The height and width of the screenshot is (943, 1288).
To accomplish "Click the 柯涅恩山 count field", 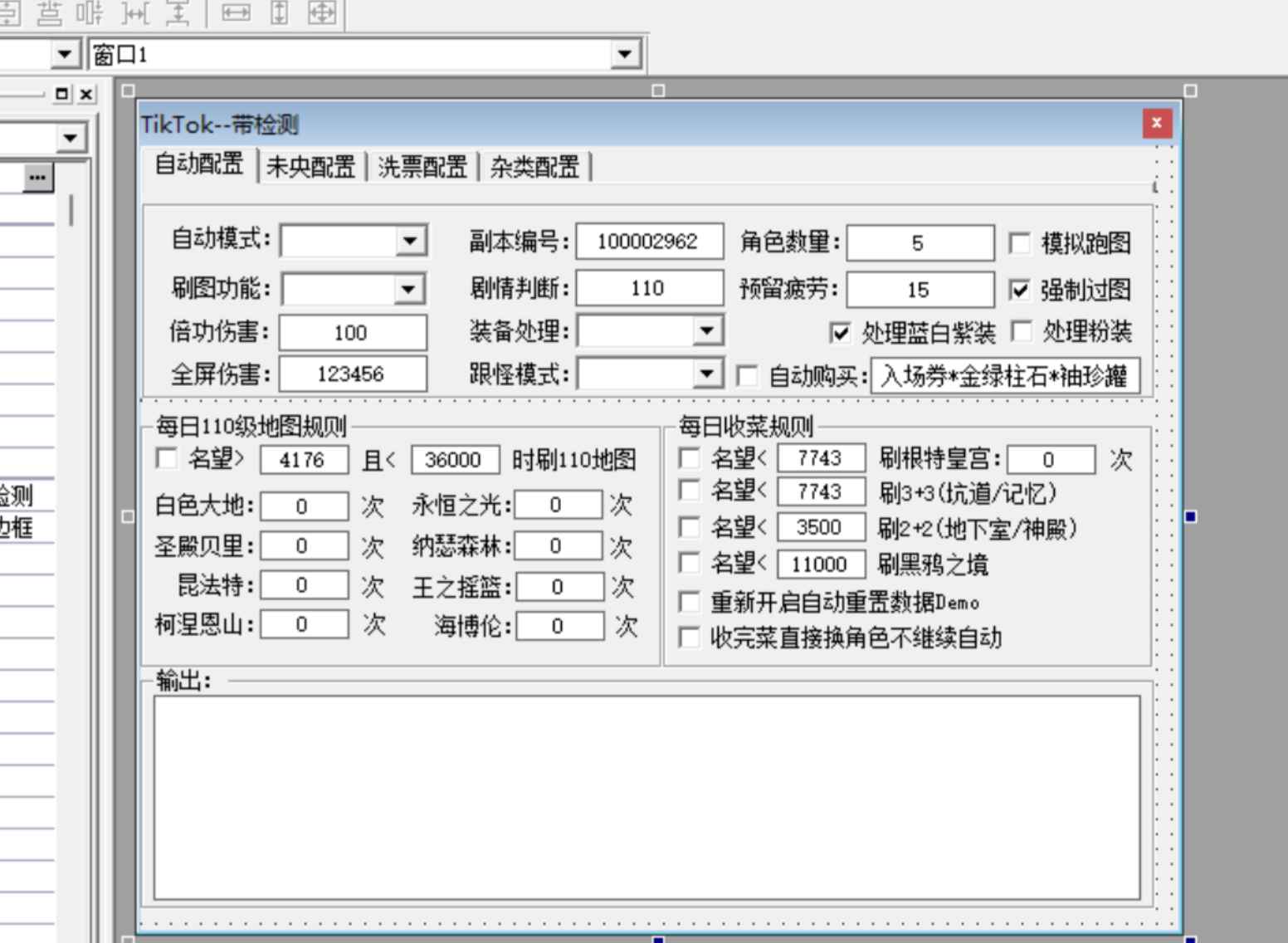I will pyautogui.click(x=305, y=624).
